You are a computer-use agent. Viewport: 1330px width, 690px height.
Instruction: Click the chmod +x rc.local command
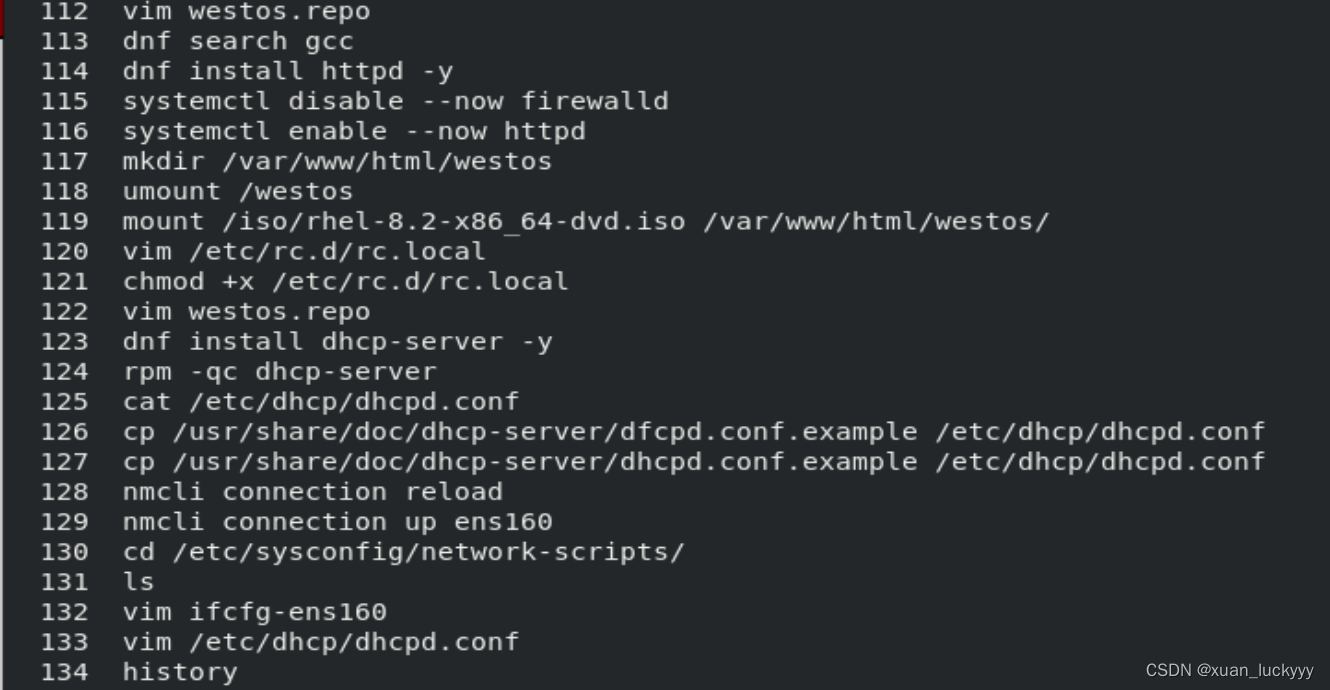click(x=345, y=282)
